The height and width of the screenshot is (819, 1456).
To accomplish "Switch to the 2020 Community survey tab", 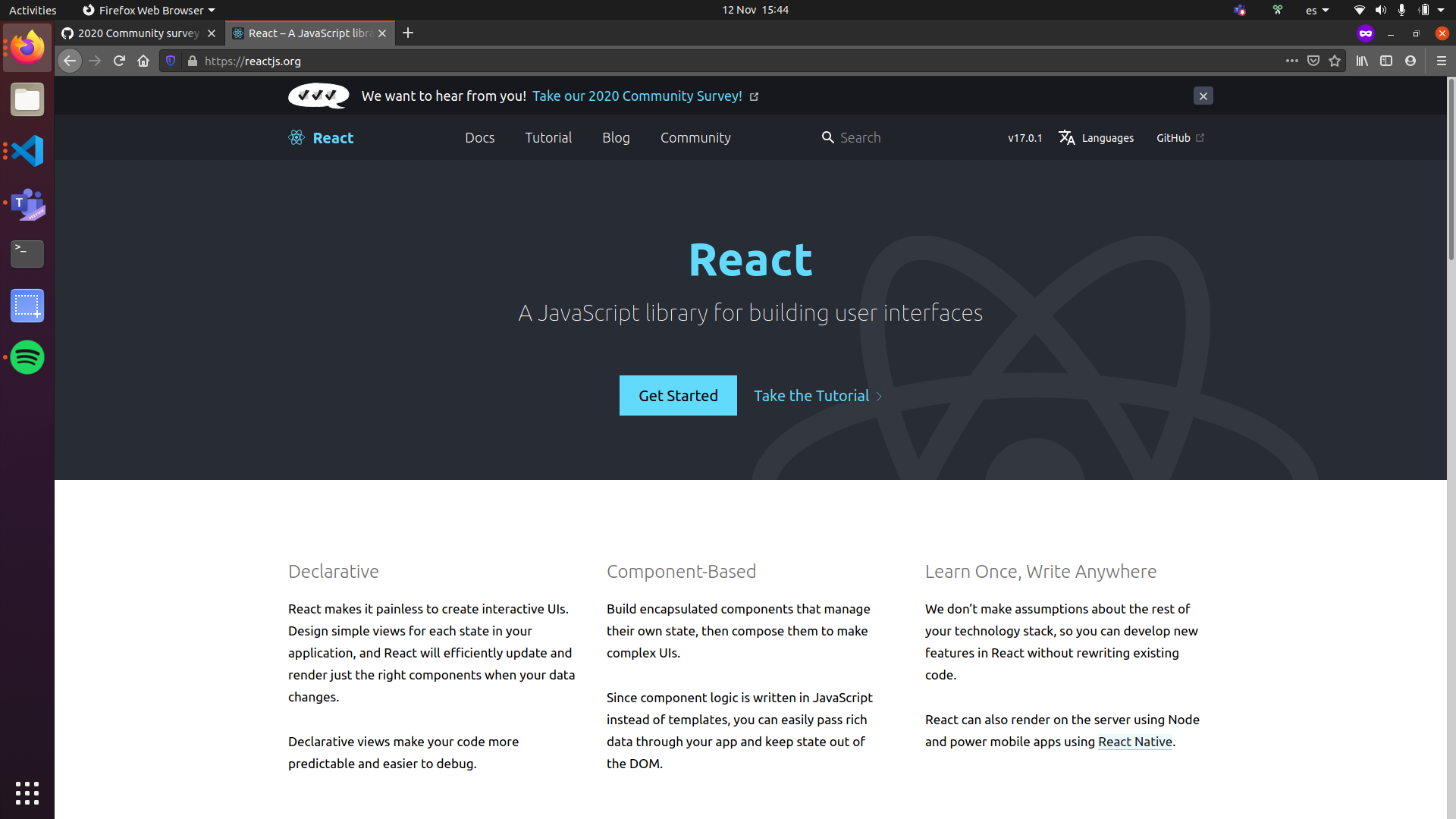I will tap(140, 33).
